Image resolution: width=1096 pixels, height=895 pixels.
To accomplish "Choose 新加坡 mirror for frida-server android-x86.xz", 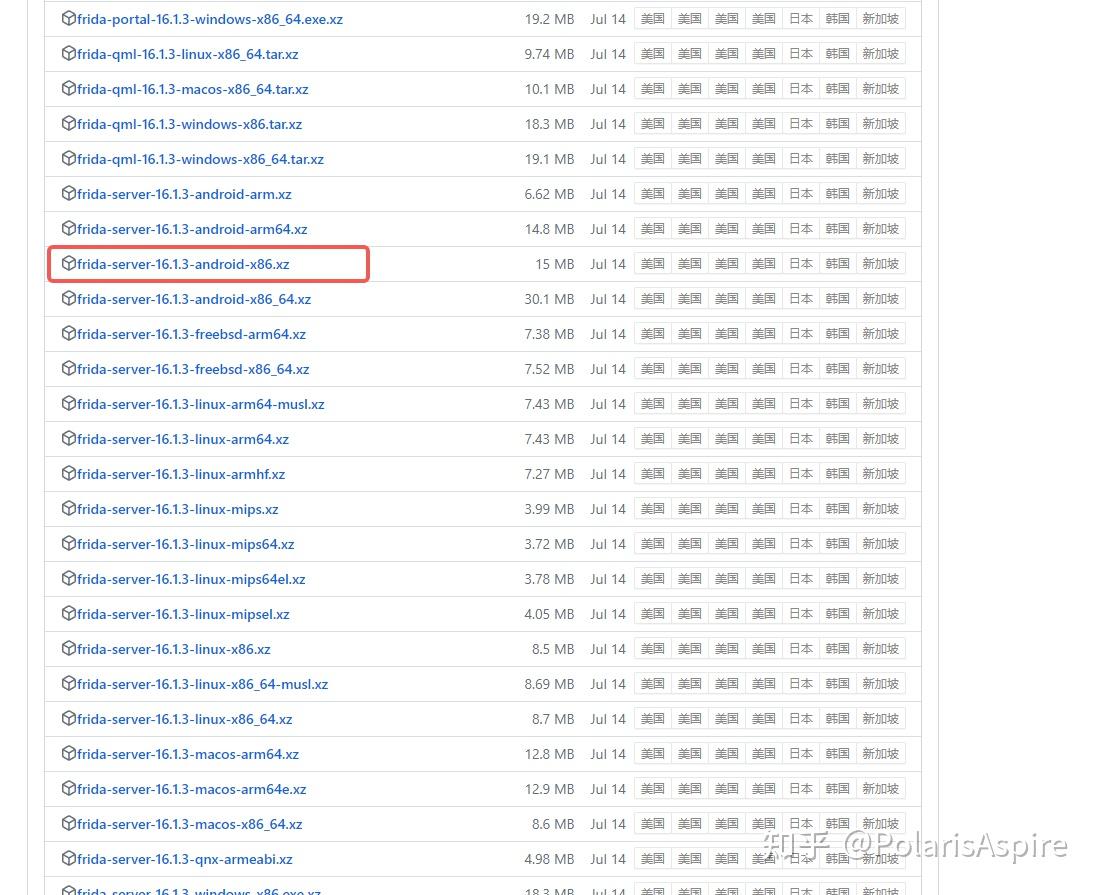I will [880, 264].
